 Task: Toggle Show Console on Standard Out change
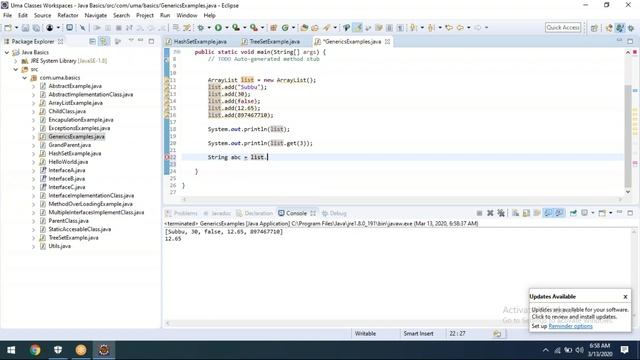[548, 213]
